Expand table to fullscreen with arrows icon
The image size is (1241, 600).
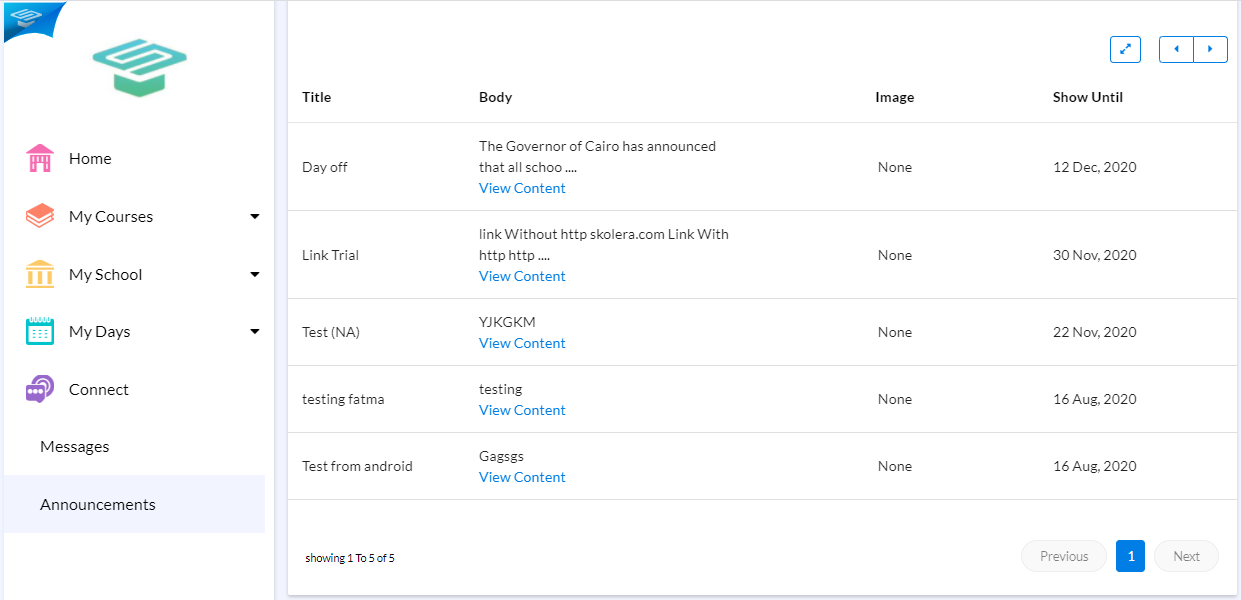pos(1125,49)
